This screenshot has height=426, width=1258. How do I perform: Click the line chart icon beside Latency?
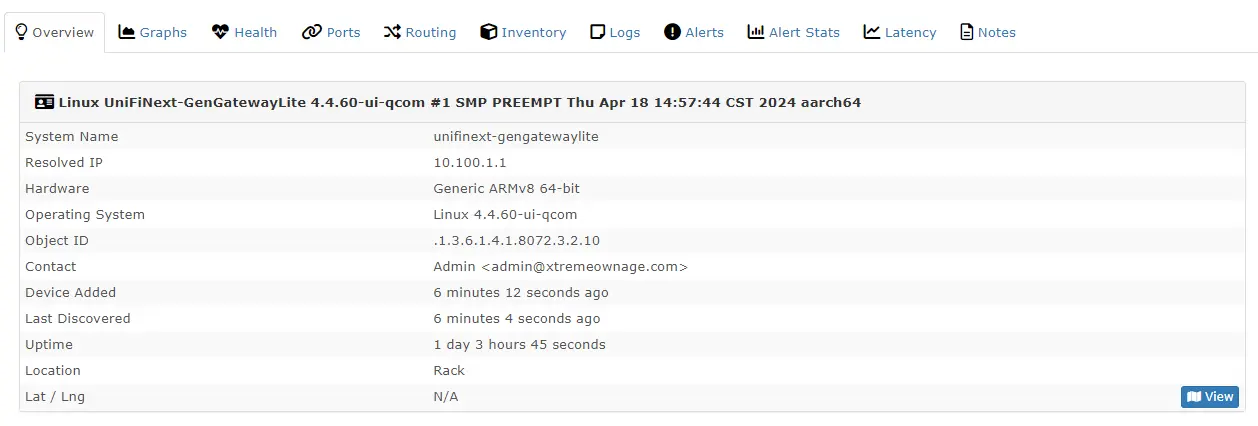tap(872, 32)
